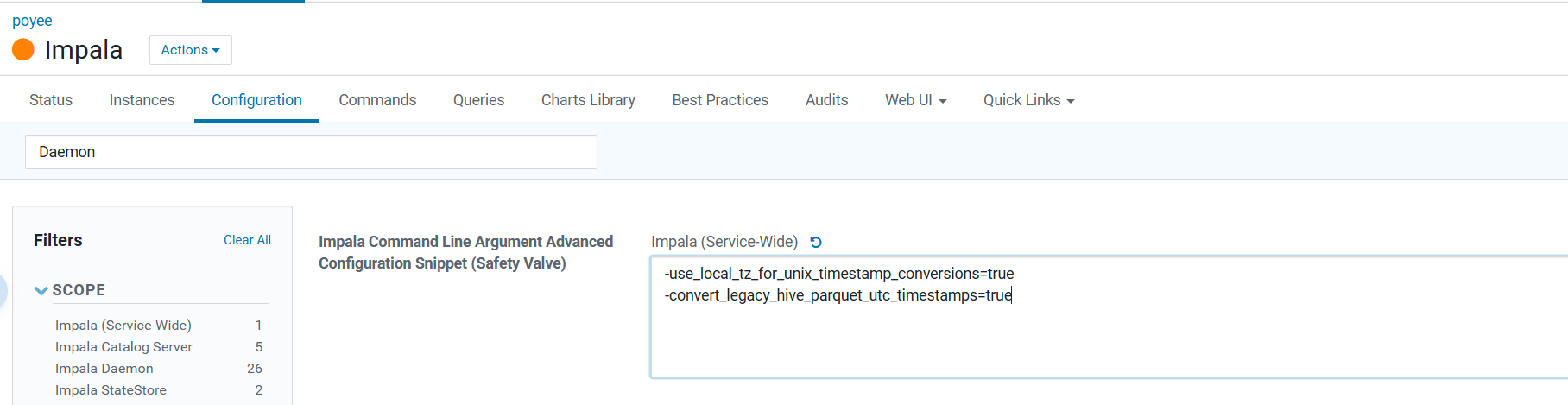Go to the Commands tab

[377, 100]
